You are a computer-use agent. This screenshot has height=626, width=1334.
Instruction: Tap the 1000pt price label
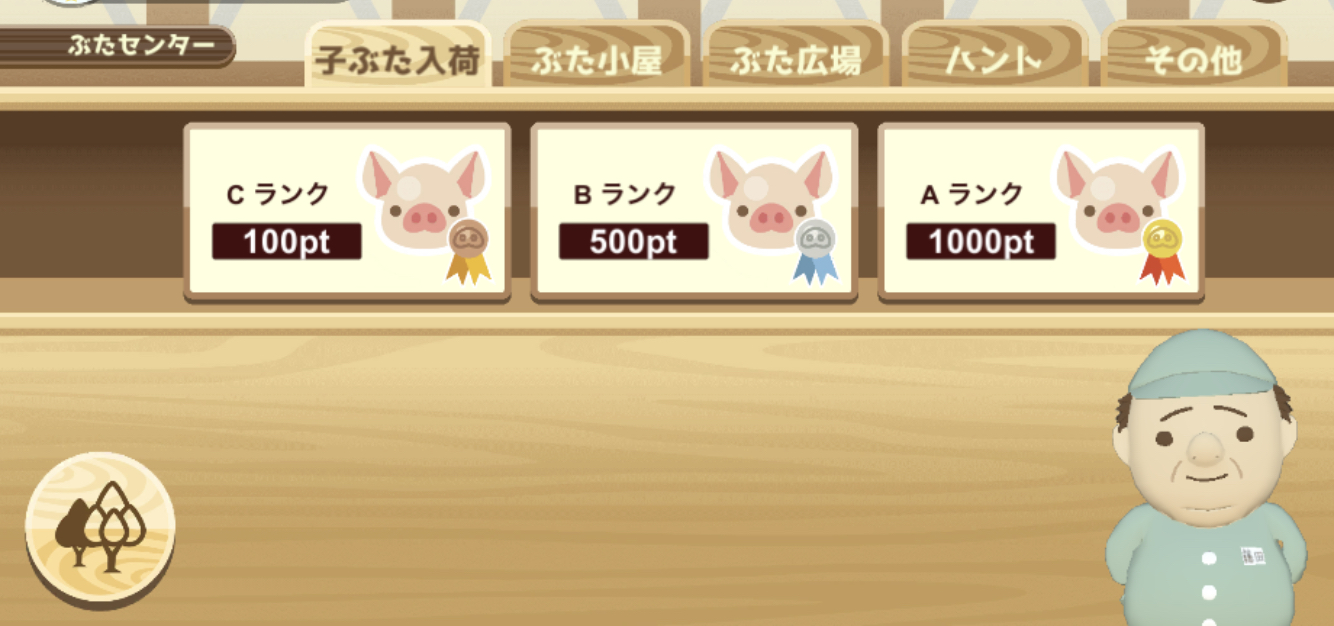(x=981, y=241)
